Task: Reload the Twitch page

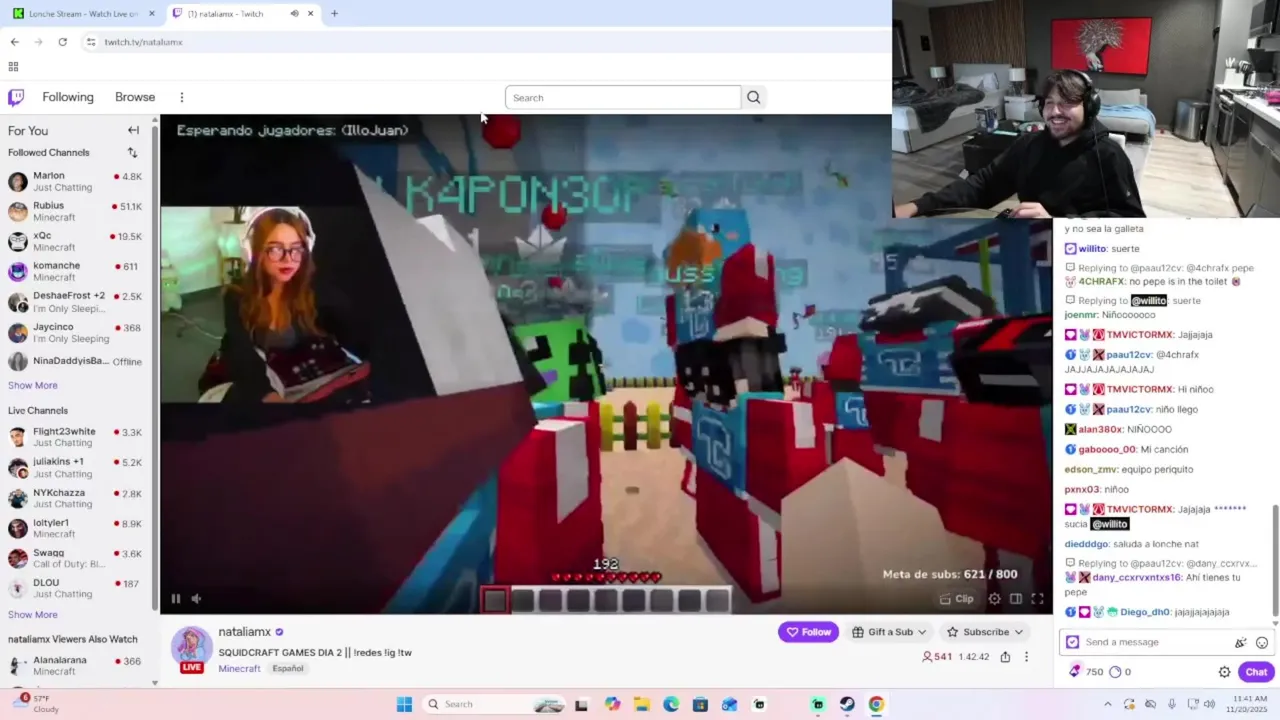Action: coord(62,42)
